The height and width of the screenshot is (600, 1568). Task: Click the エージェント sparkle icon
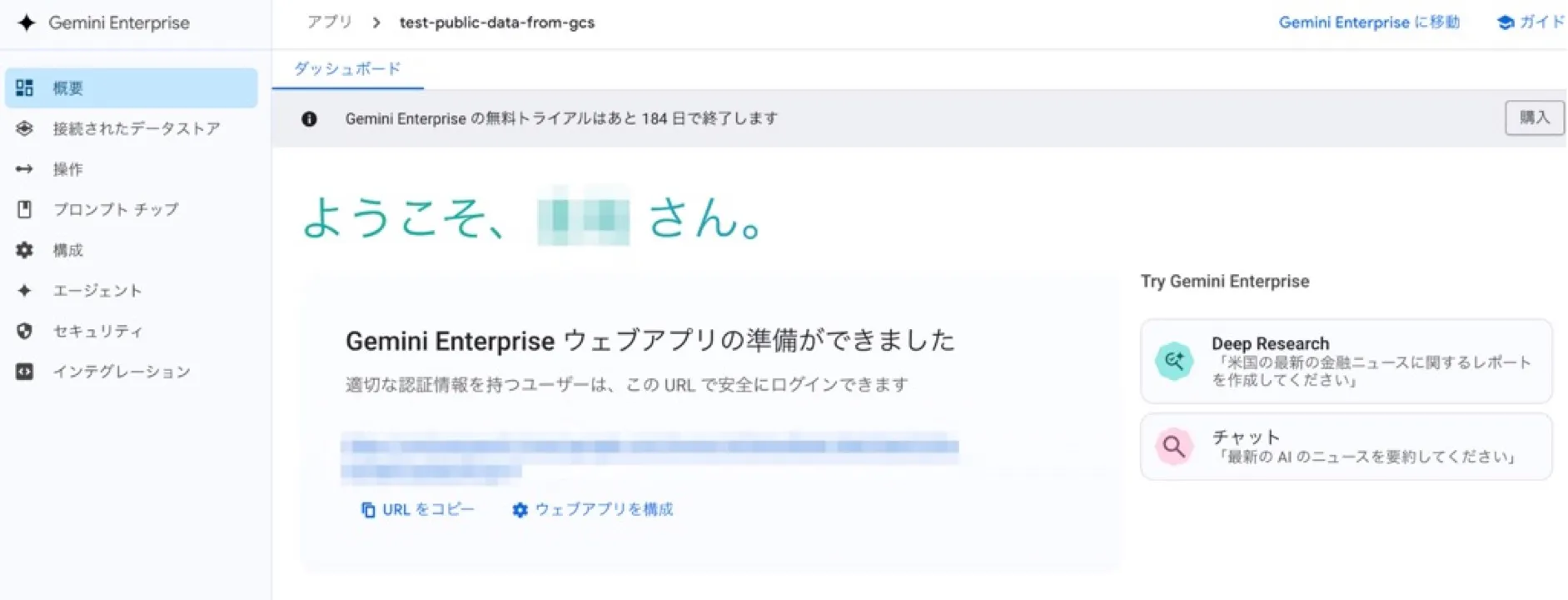[x=25, y=290]
